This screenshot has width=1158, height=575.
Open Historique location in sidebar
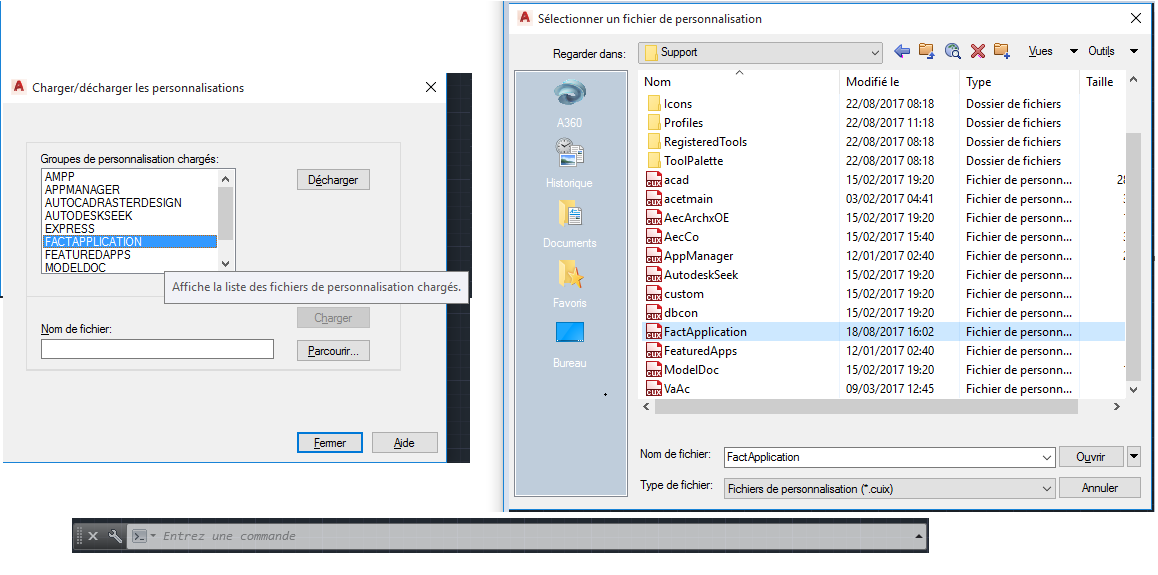[x=569, y=164]
